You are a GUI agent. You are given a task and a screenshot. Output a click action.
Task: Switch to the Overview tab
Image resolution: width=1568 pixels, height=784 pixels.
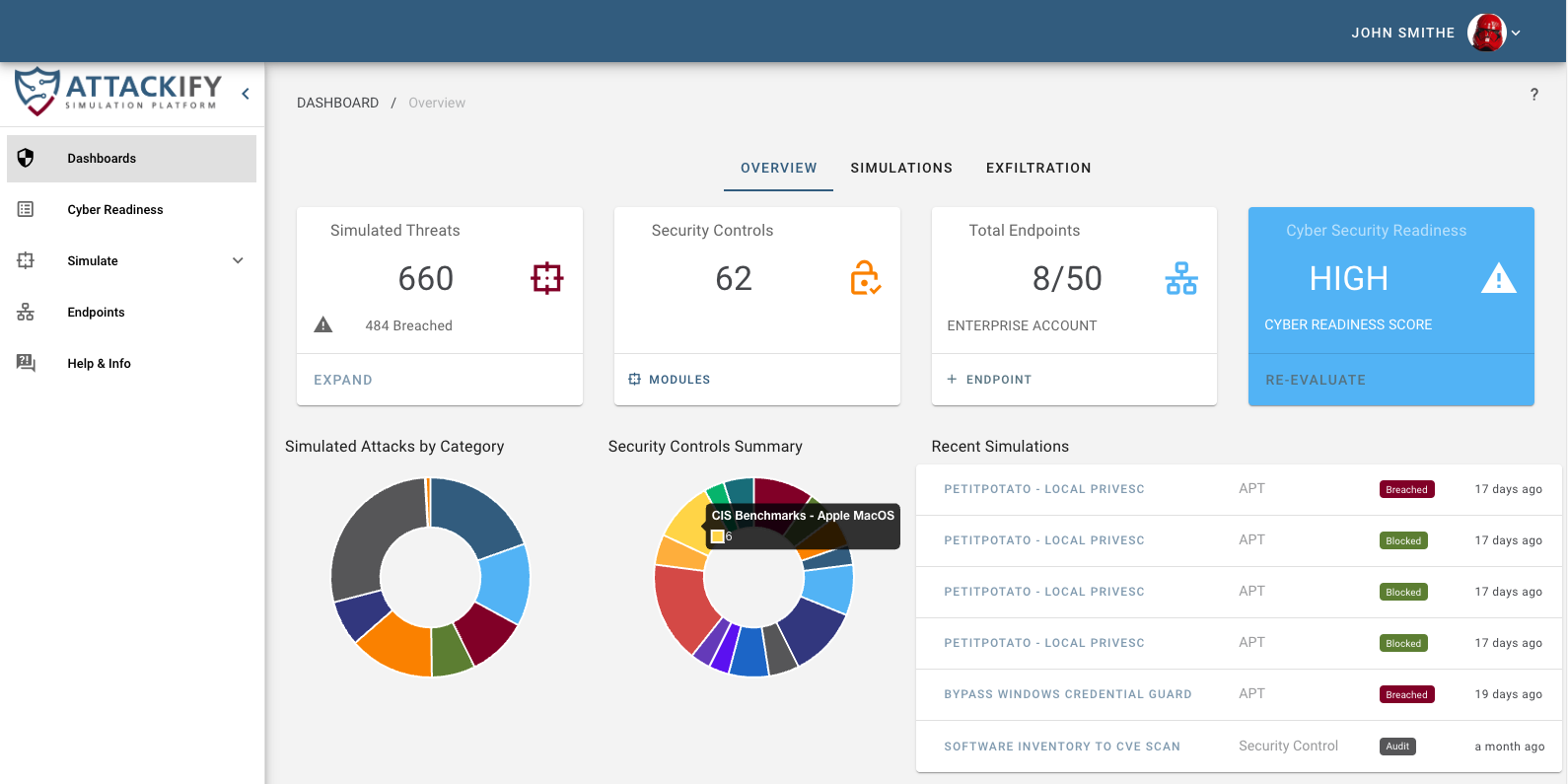click(x=779, y=168)
